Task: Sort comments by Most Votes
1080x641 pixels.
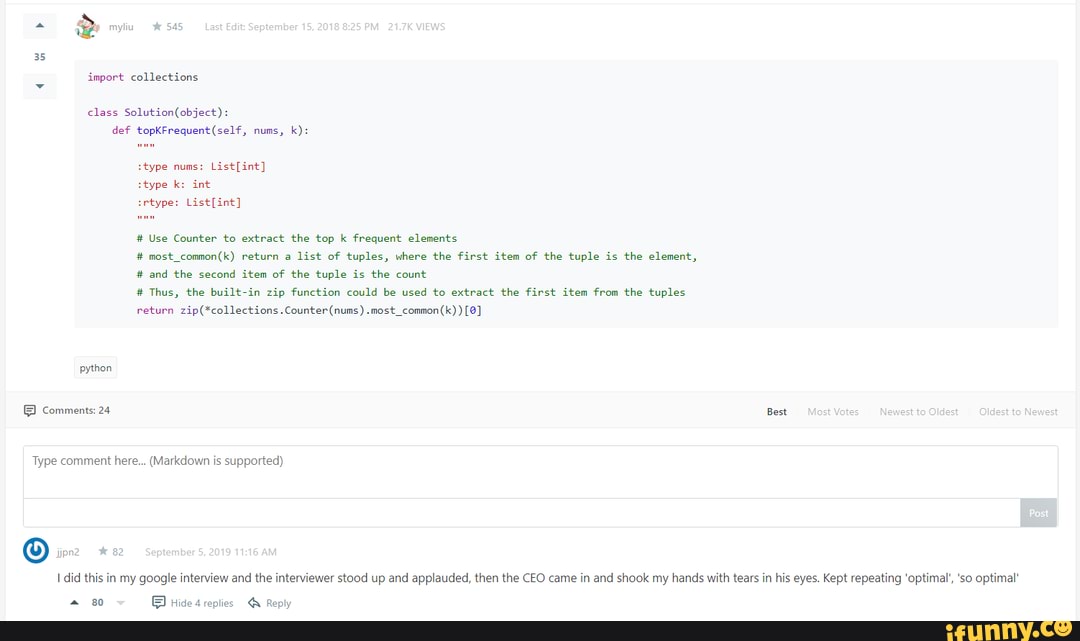Action: pyautogui.click(x=832, y=412)
